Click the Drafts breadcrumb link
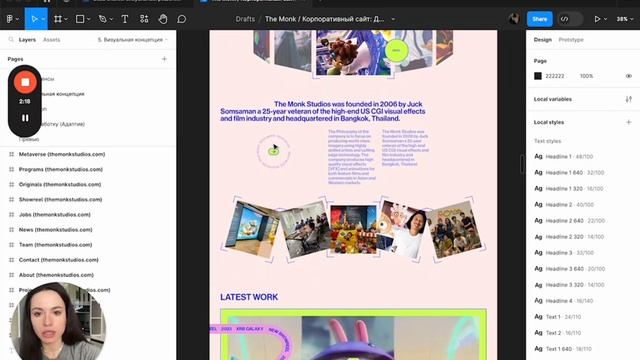 (245, 19)
